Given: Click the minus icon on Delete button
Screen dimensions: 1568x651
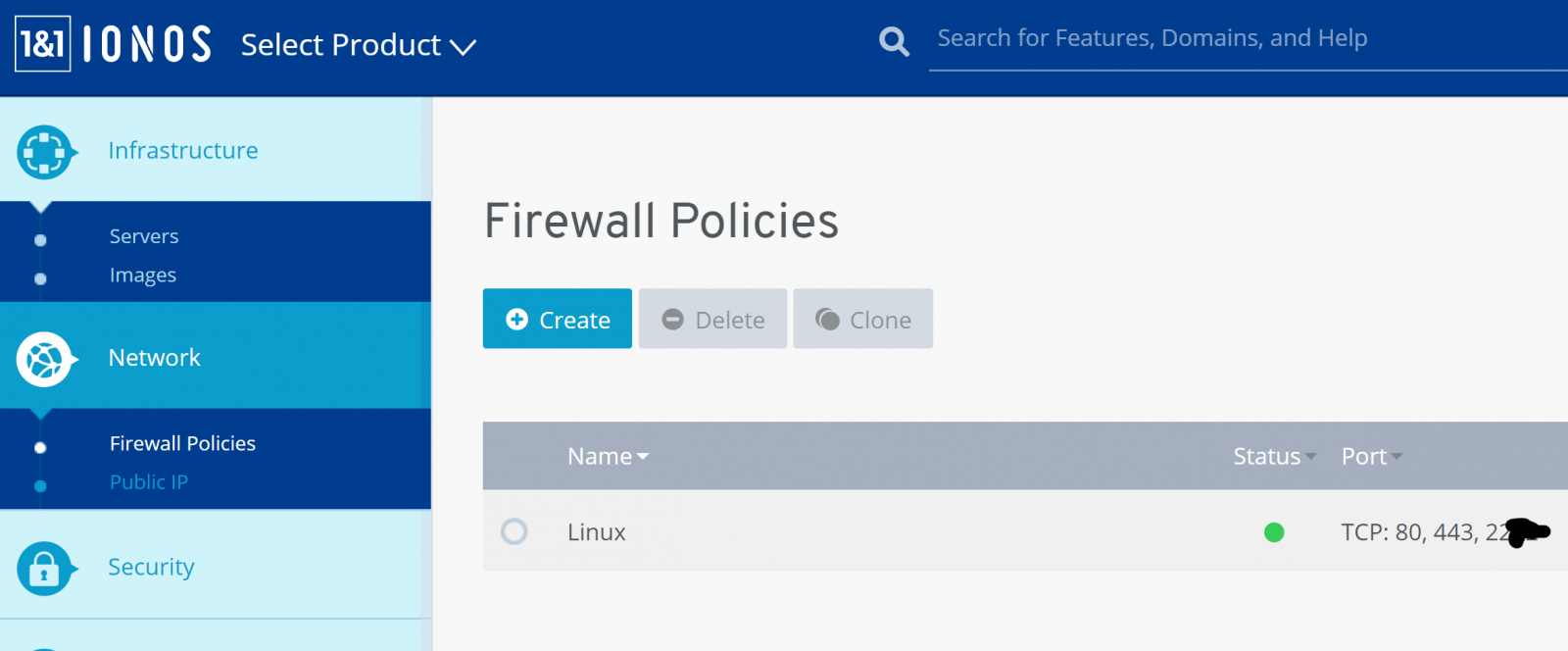Looking at the screenshot, I should (x=672, y=320).
